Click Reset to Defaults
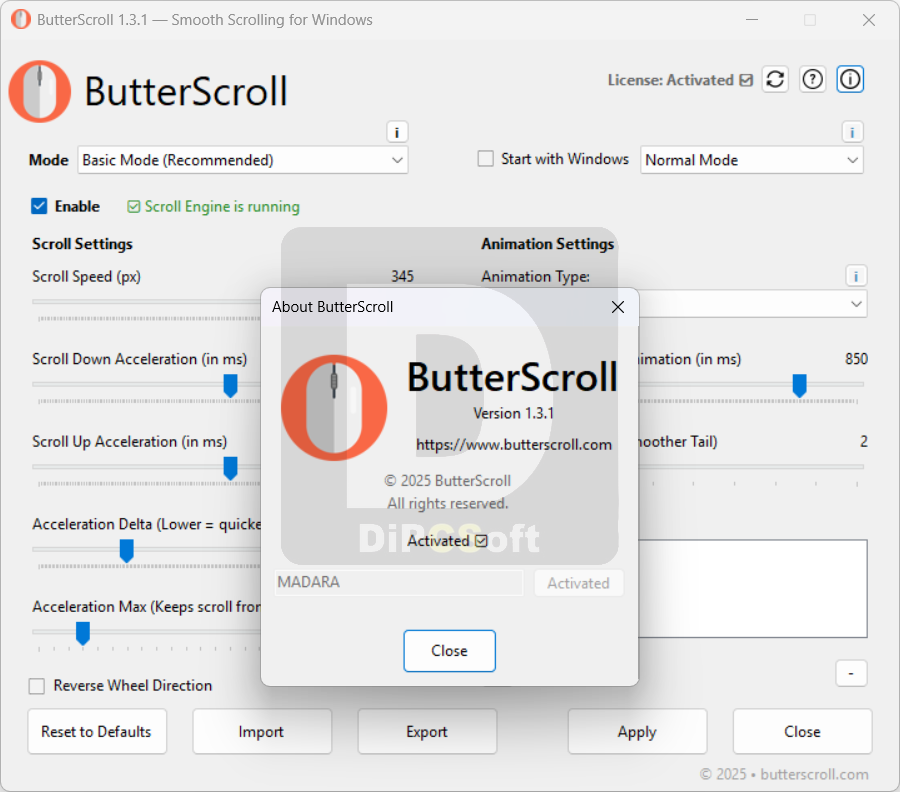 coord(96,732)
